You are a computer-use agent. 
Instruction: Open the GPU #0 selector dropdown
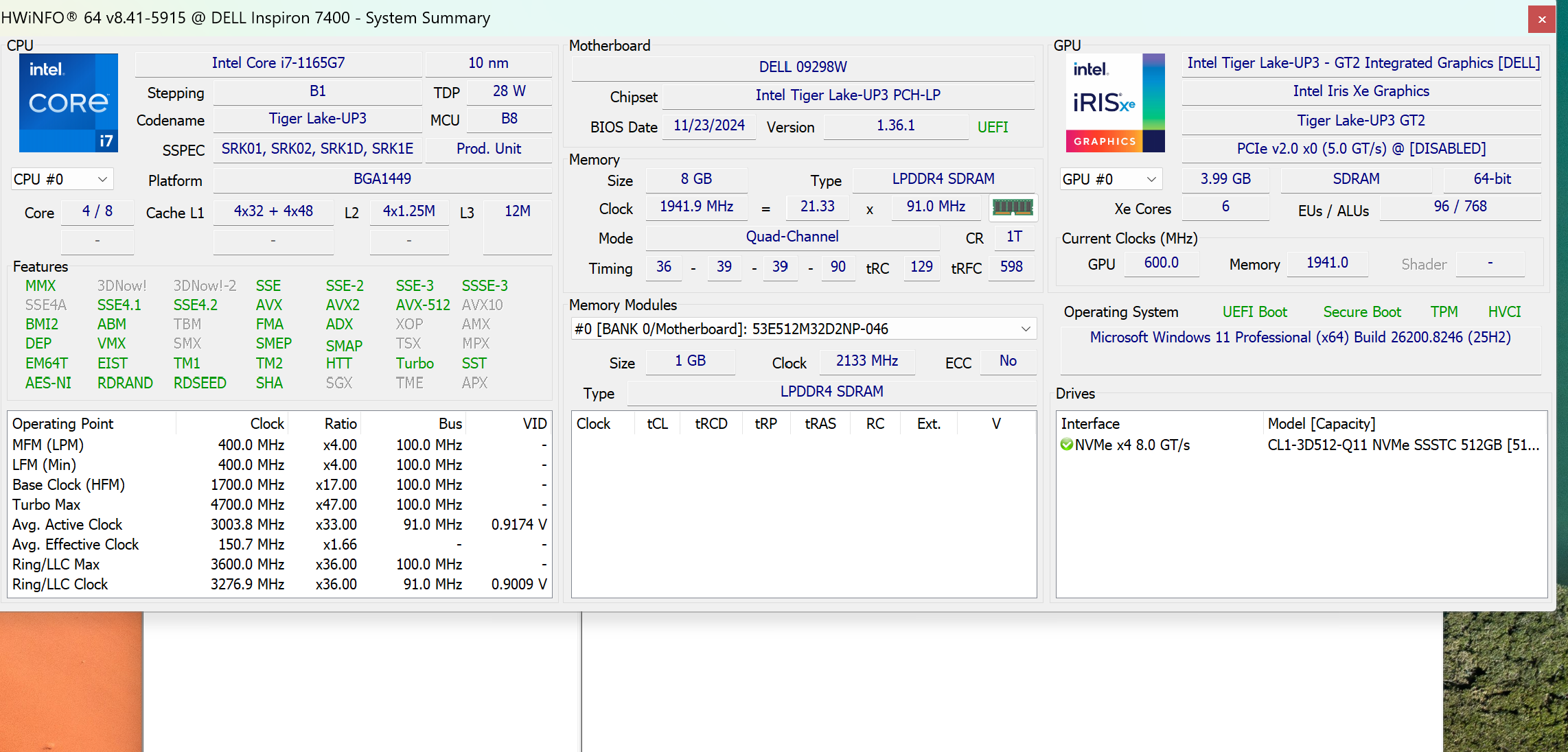1111,179
